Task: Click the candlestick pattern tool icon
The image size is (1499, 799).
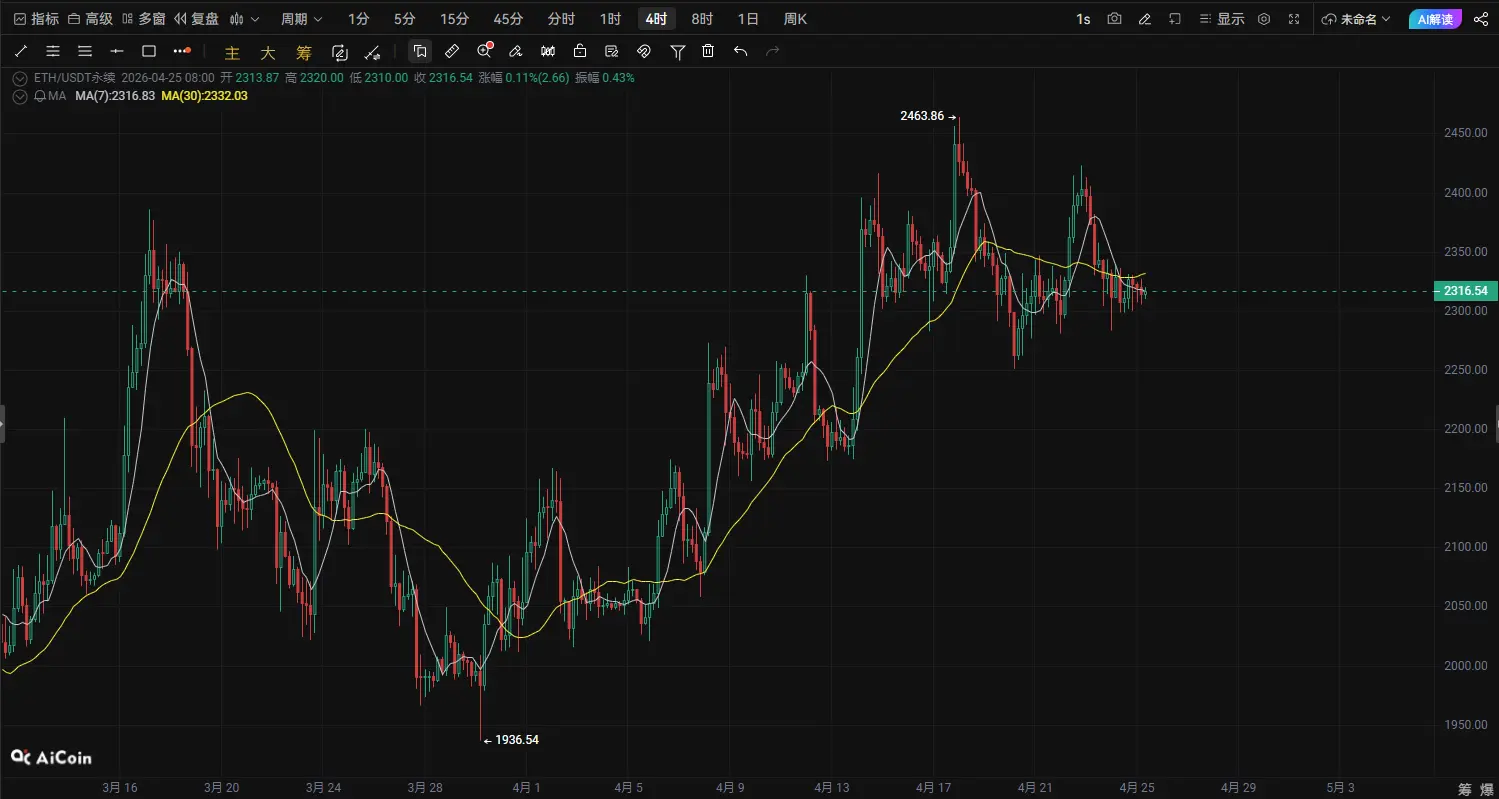Action: [x=548, y=51]
